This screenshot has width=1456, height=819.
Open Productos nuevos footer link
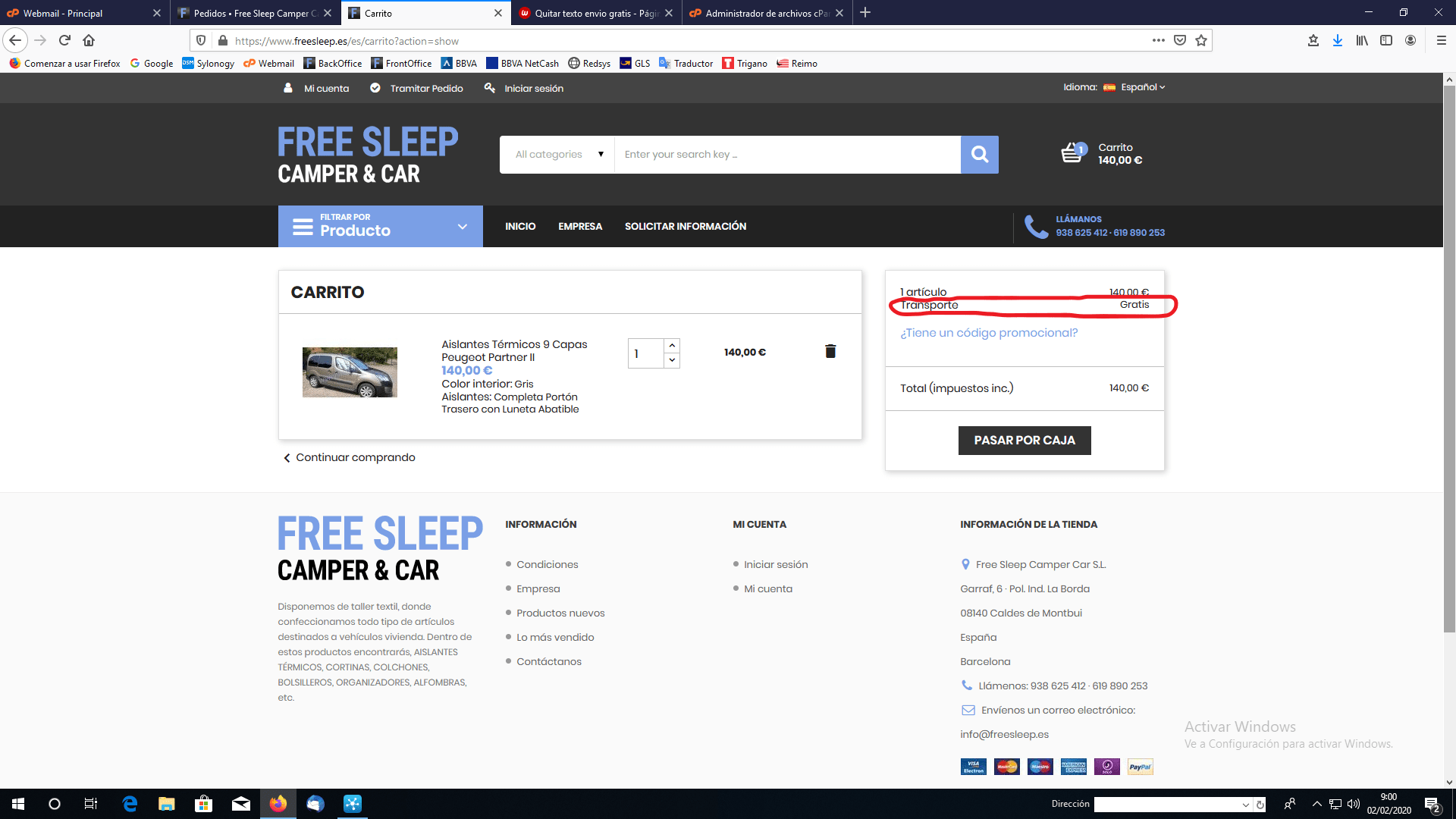(x=560, y=613)
